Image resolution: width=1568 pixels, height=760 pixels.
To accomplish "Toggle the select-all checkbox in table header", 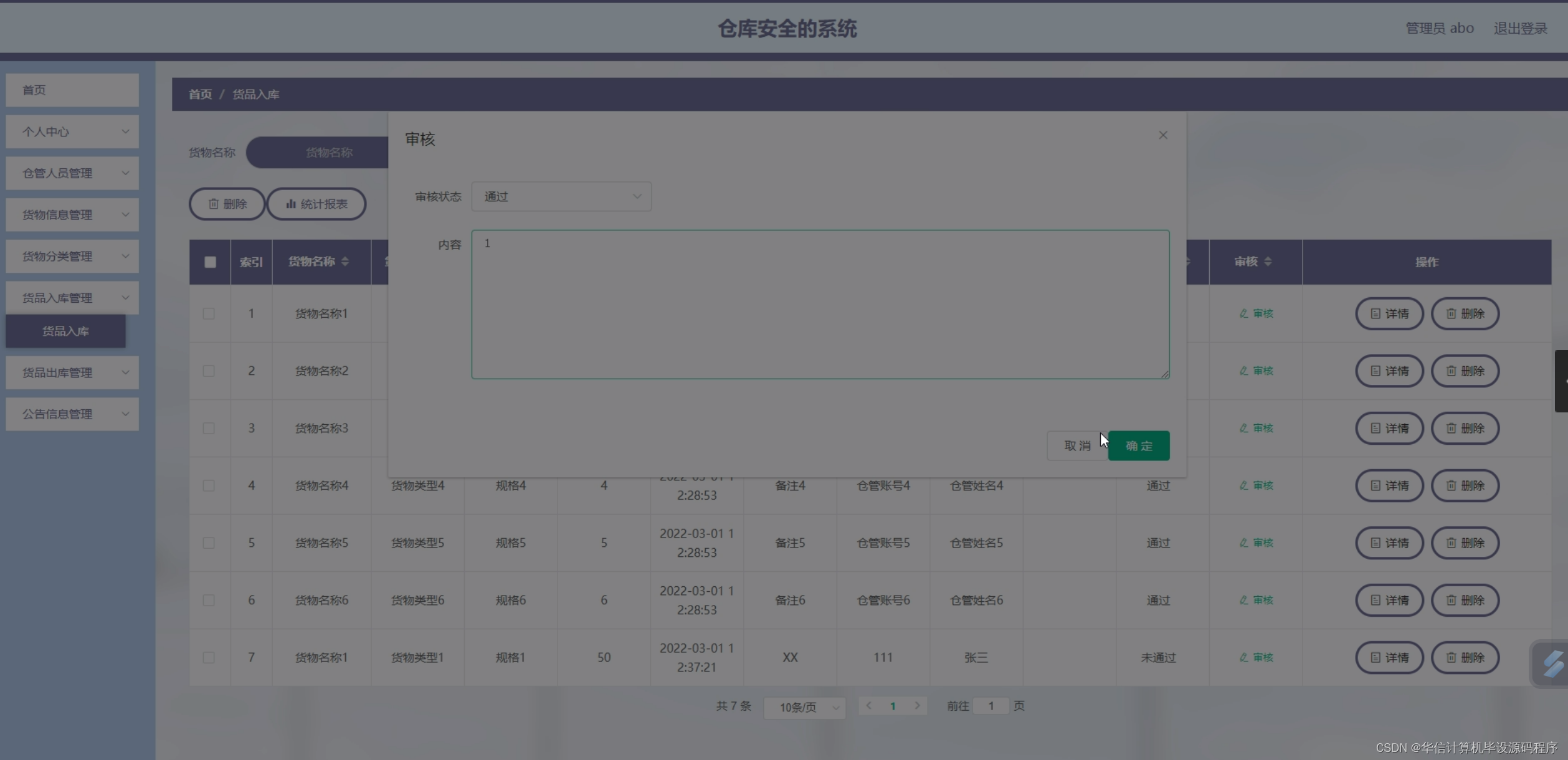I will pos(210,262).
